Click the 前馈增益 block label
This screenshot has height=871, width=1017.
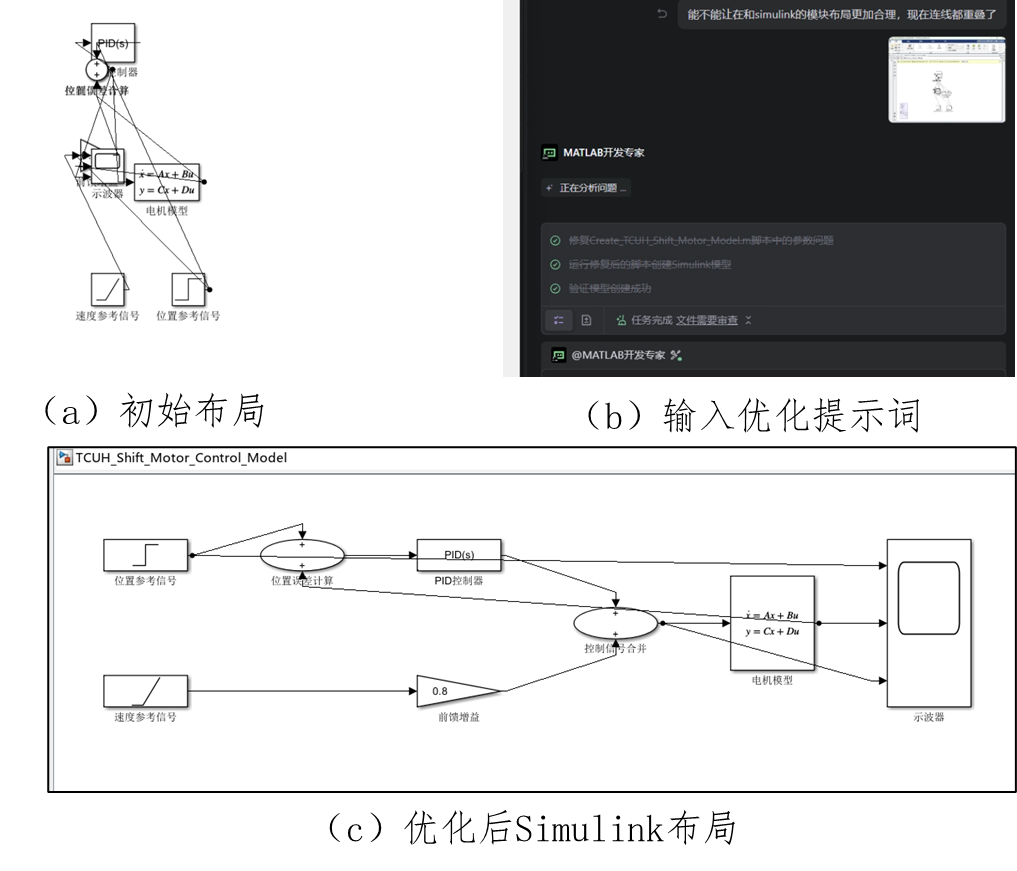(459, 717)
